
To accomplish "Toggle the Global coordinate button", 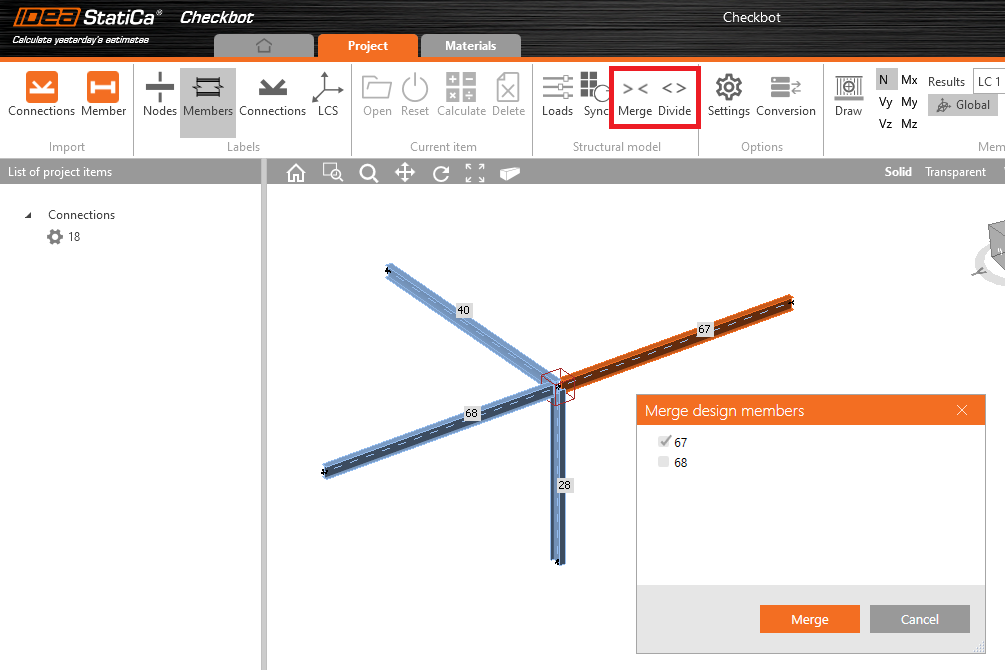I will tap(963, 105).
